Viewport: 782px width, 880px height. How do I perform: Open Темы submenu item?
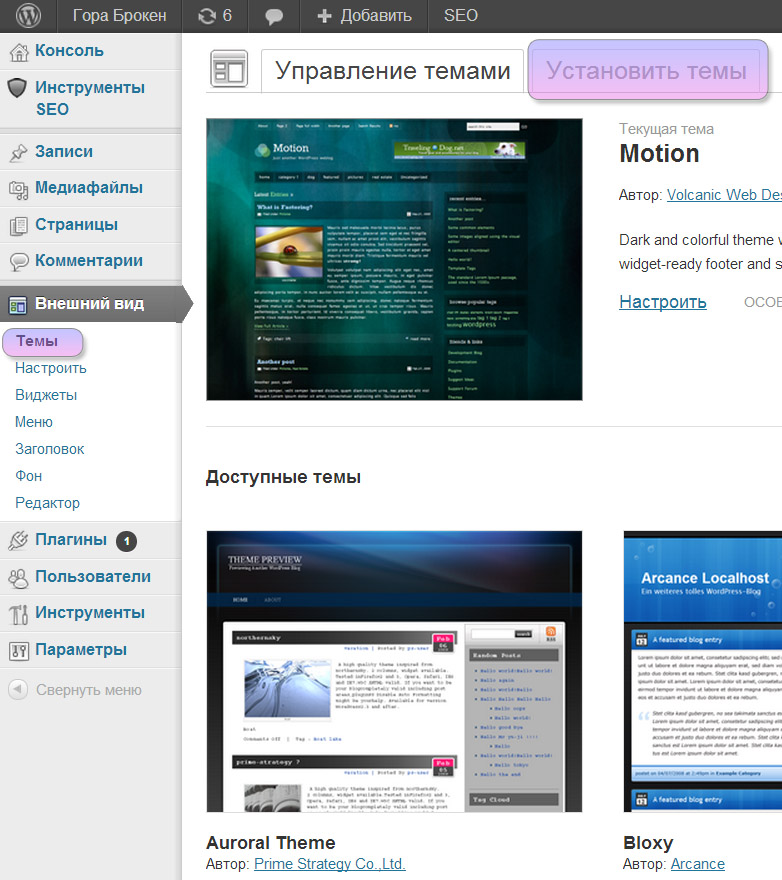point(37,341)
